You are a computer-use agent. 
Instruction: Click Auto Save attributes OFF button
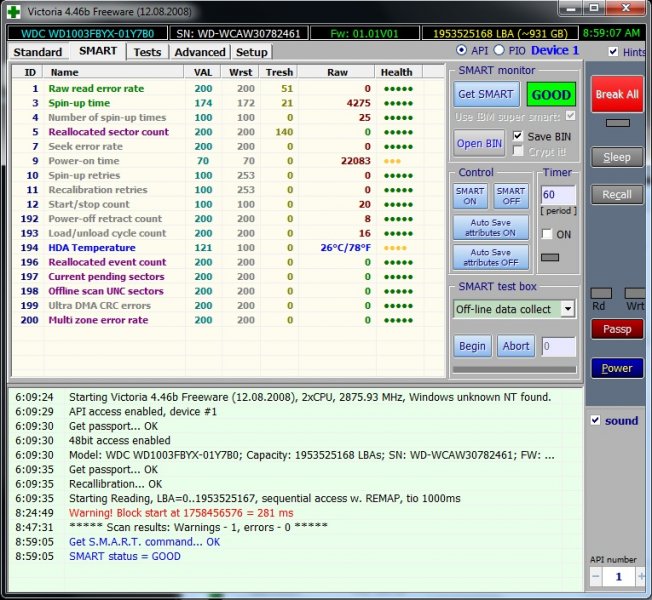(491, 257)
